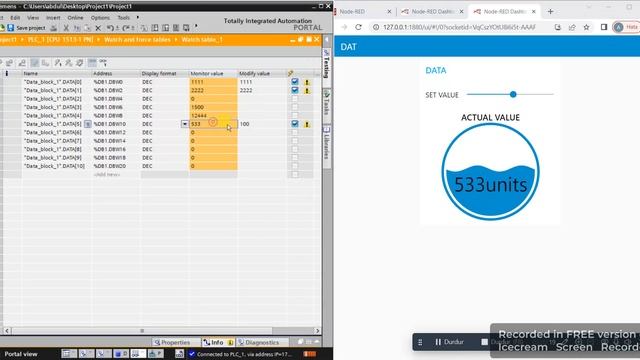Click the browser address bar URL
This screenshot has width=640, height=360.
[460, 27]
